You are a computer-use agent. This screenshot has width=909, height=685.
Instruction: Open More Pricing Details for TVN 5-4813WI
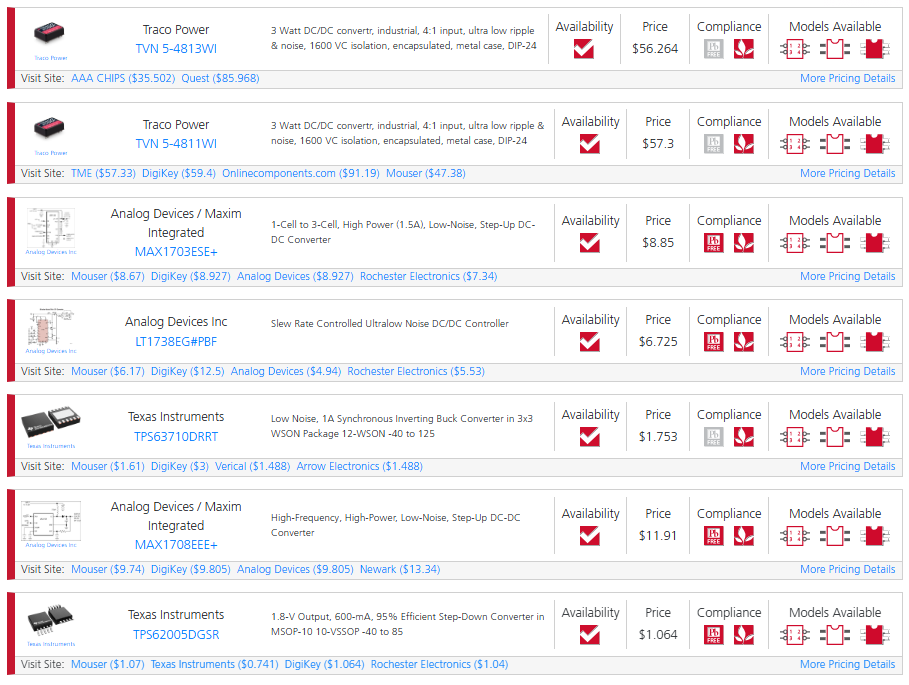tap(848, 78)
